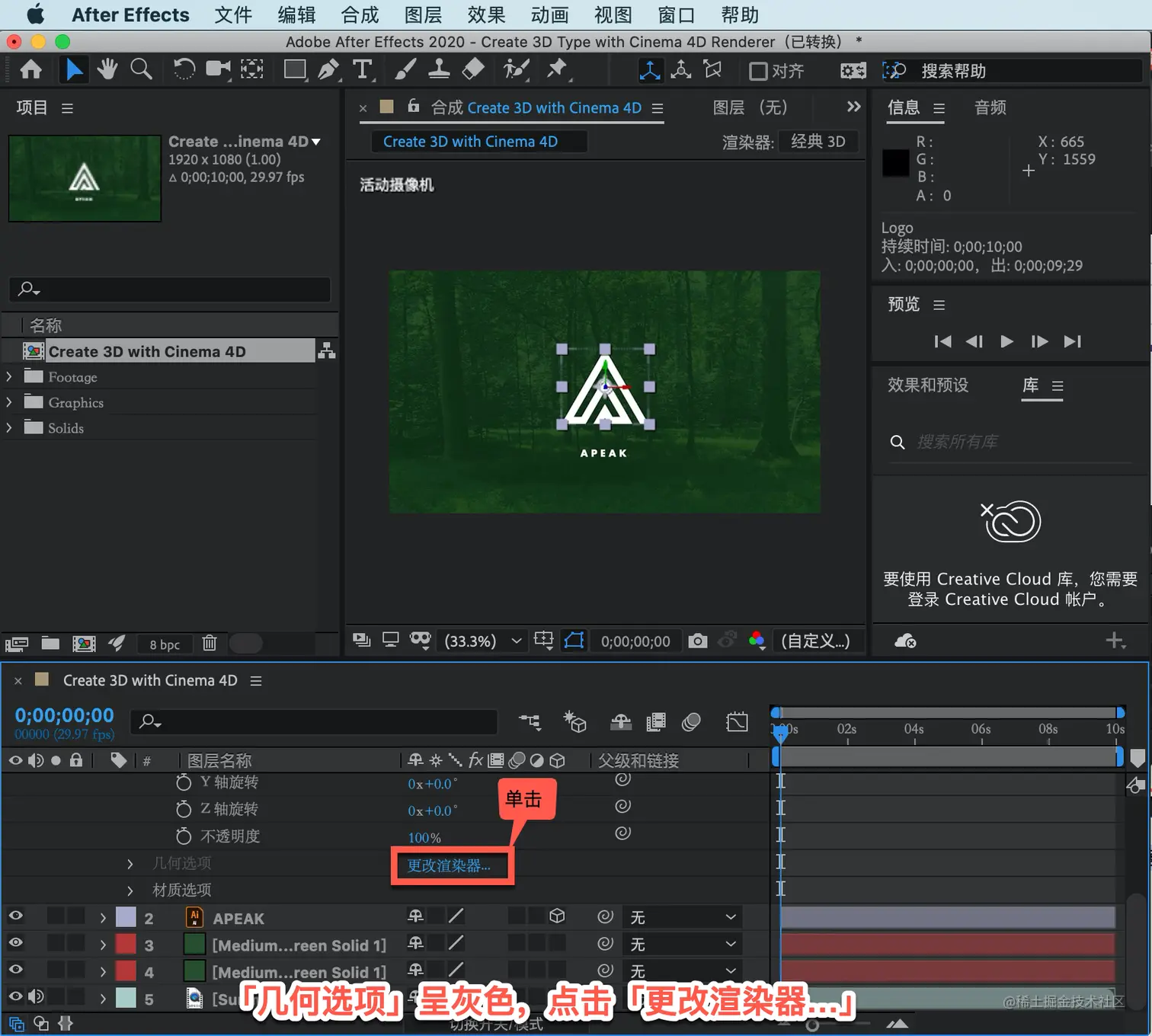Viewport: 1152px width, 1036px height.
Task: Toggle the Z 轴旋转 stopwatch
Action: point(184,809)
